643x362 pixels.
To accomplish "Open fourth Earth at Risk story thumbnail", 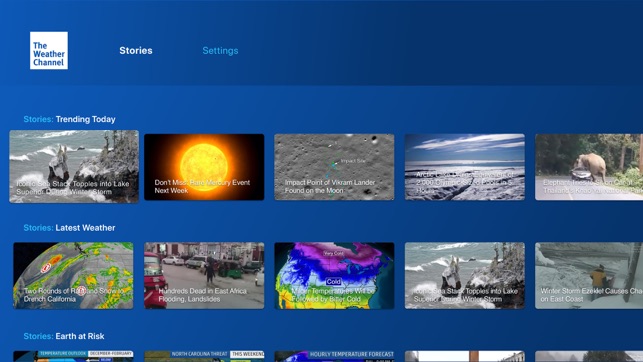I will [465, 356].
